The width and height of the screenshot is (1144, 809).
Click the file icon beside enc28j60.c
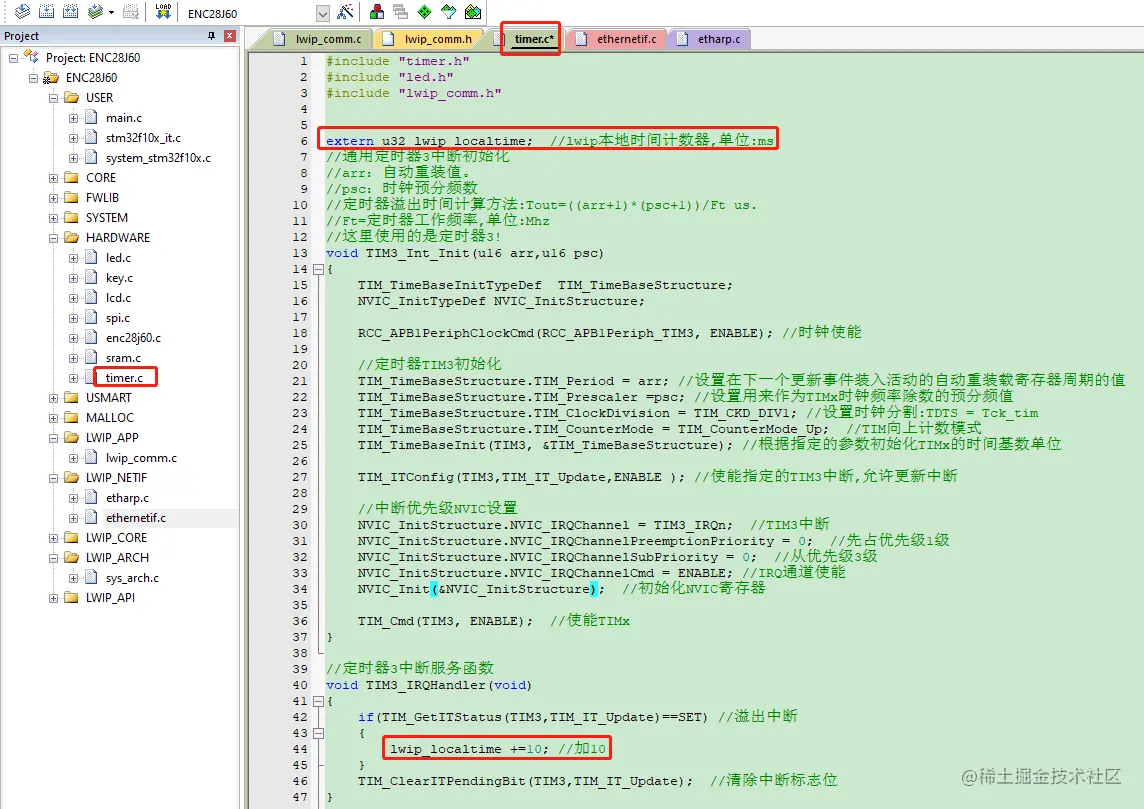[91, 338]
